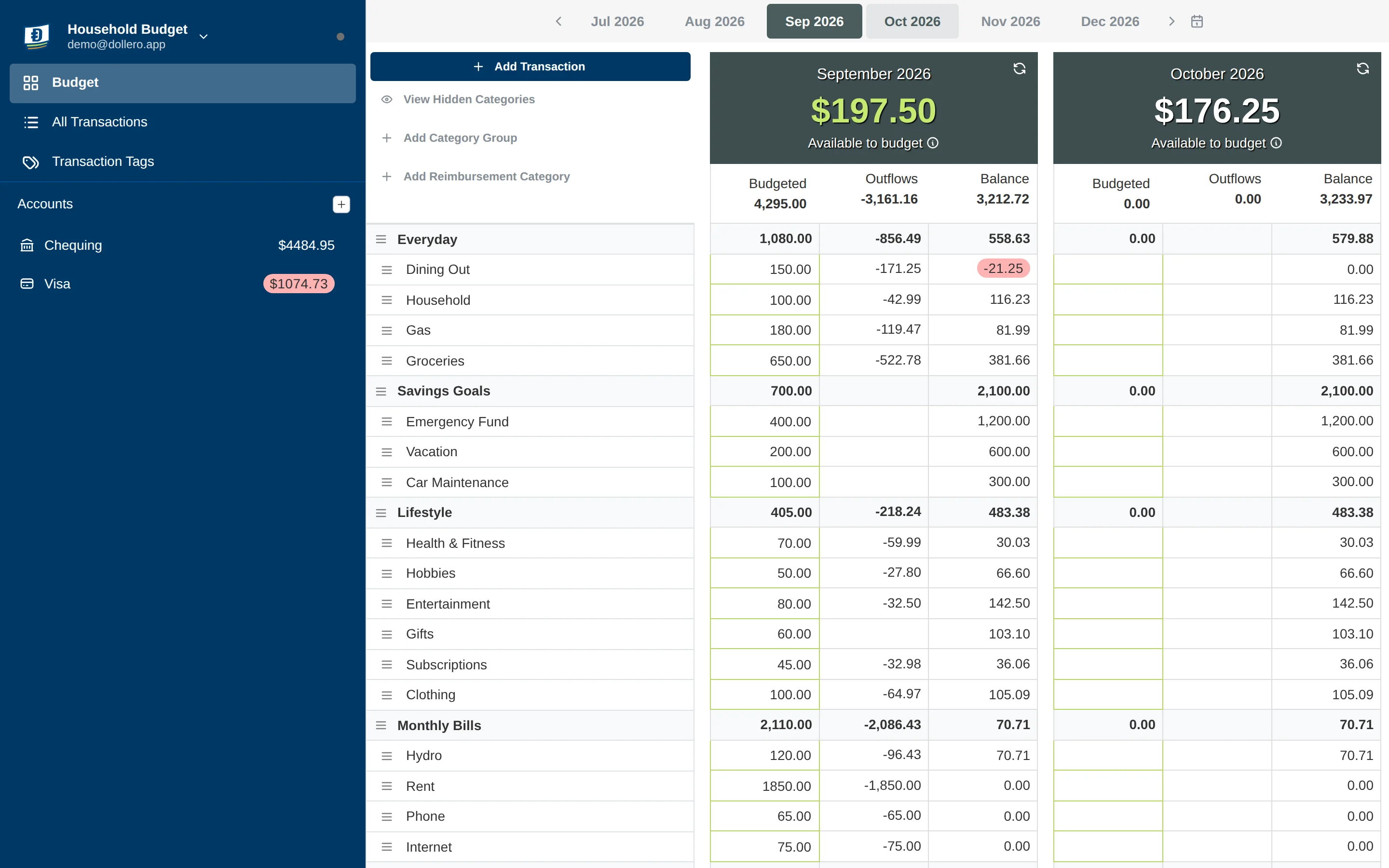The height and width of the screenshot is (868, 1389).
Task: Switch to Jul 2026 tab
Action: pyautogui.click(x=618, y=21)
